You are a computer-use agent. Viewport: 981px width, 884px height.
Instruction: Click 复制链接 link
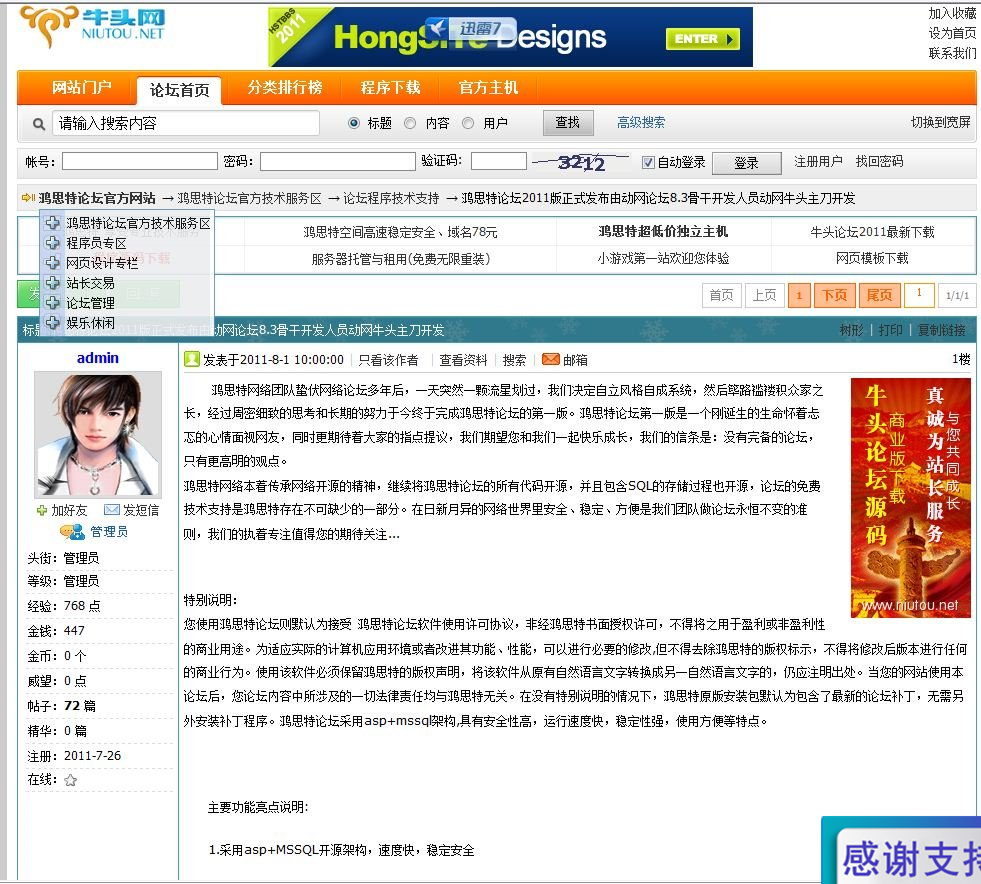pos(942,330)
